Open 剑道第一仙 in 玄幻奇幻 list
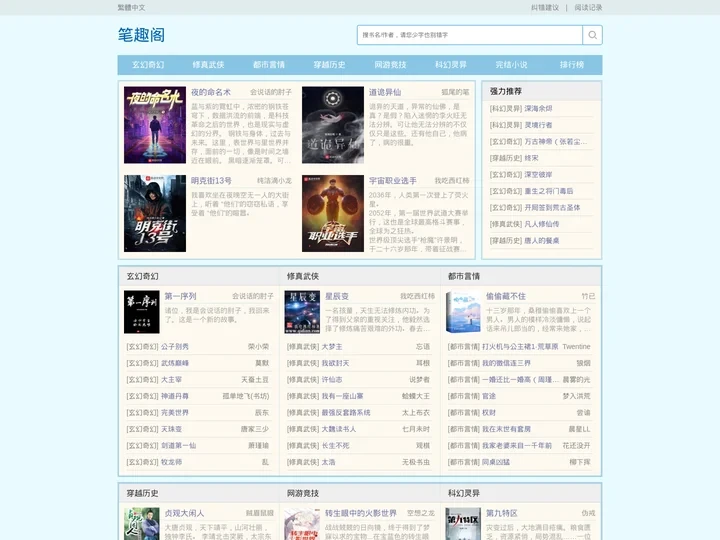 tap(178, 446)
